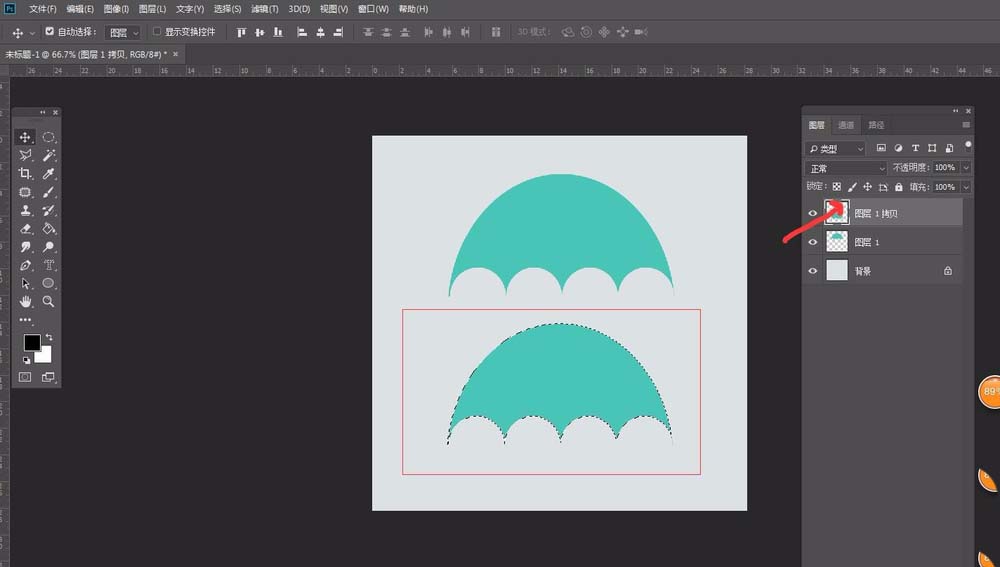Enable 显示变换控件 checkbox
Viewport: 1000px width, 567px height.
point(157,32)
